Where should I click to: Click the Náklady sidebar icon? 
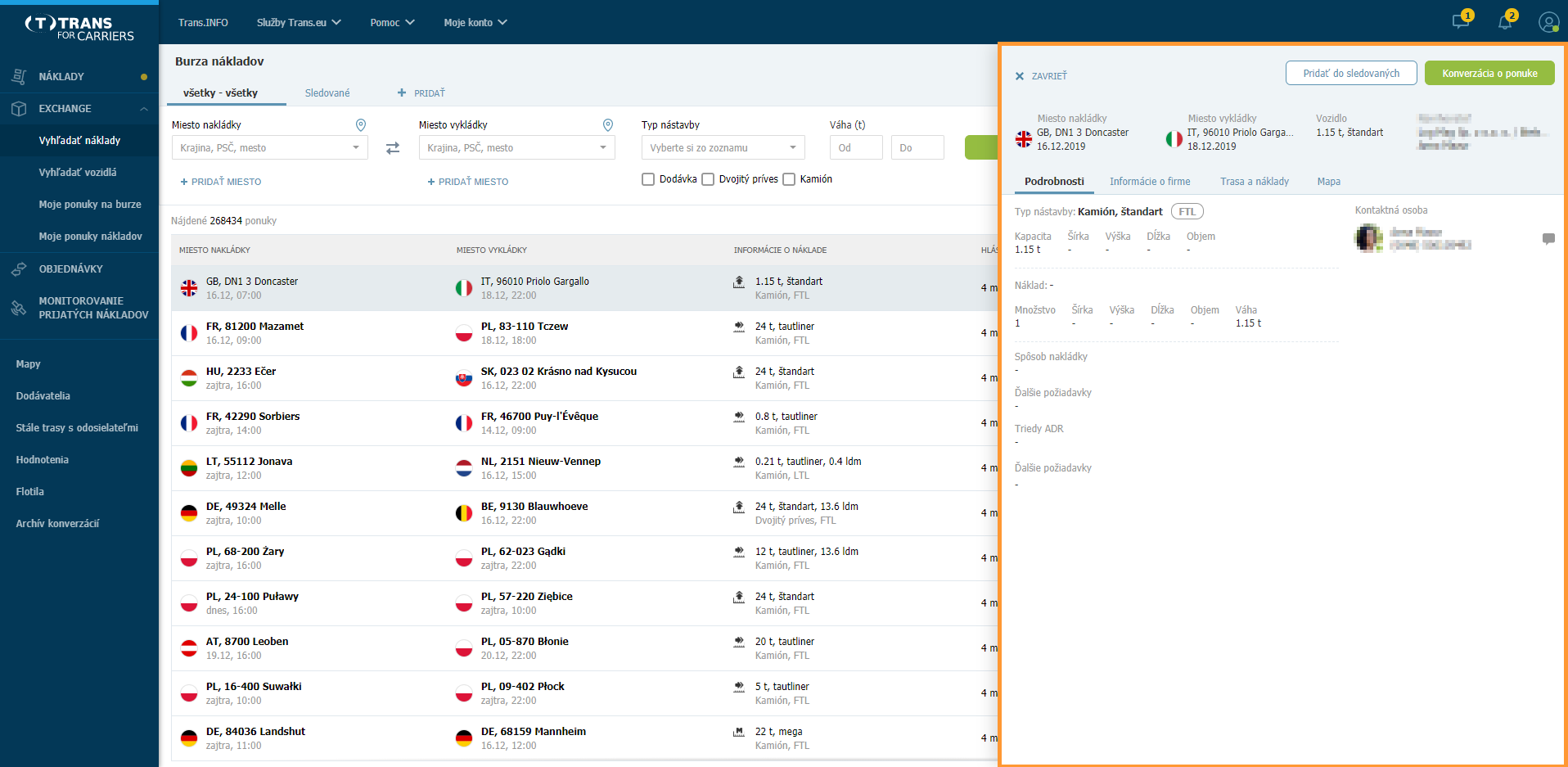pos(19,76)
